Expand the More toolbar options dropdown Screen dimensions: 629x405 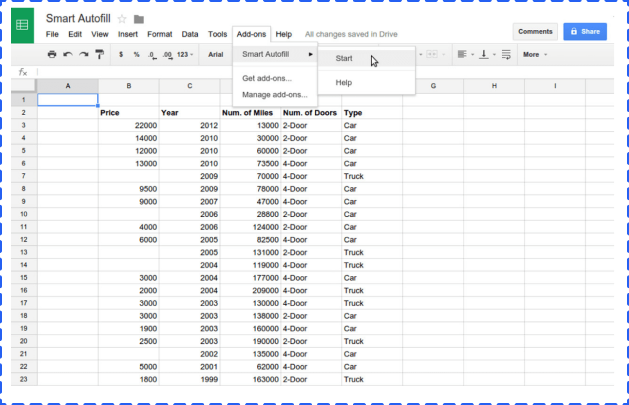pyautogui.click(x=534, y=54)
